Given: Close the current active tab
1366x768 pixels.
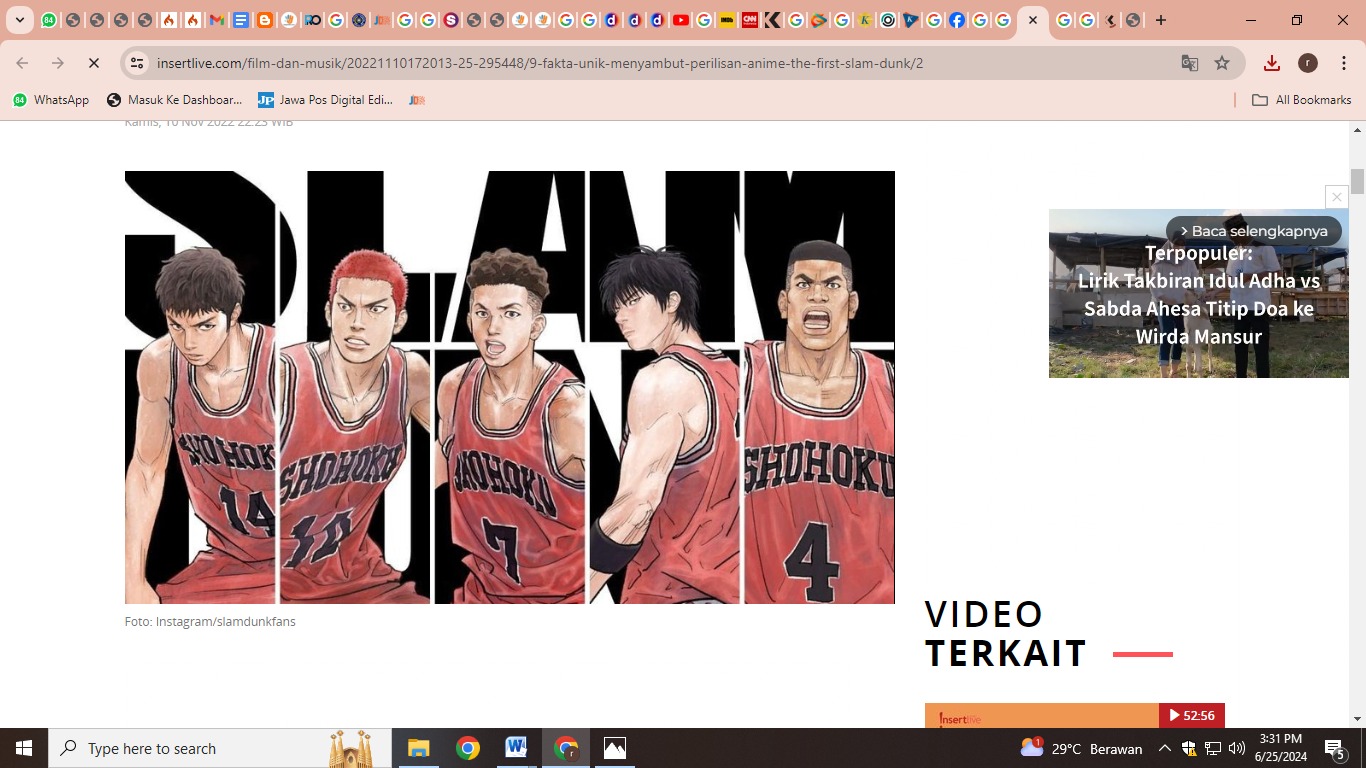Looking at the screenshot, I should (x=1032, y=20).
